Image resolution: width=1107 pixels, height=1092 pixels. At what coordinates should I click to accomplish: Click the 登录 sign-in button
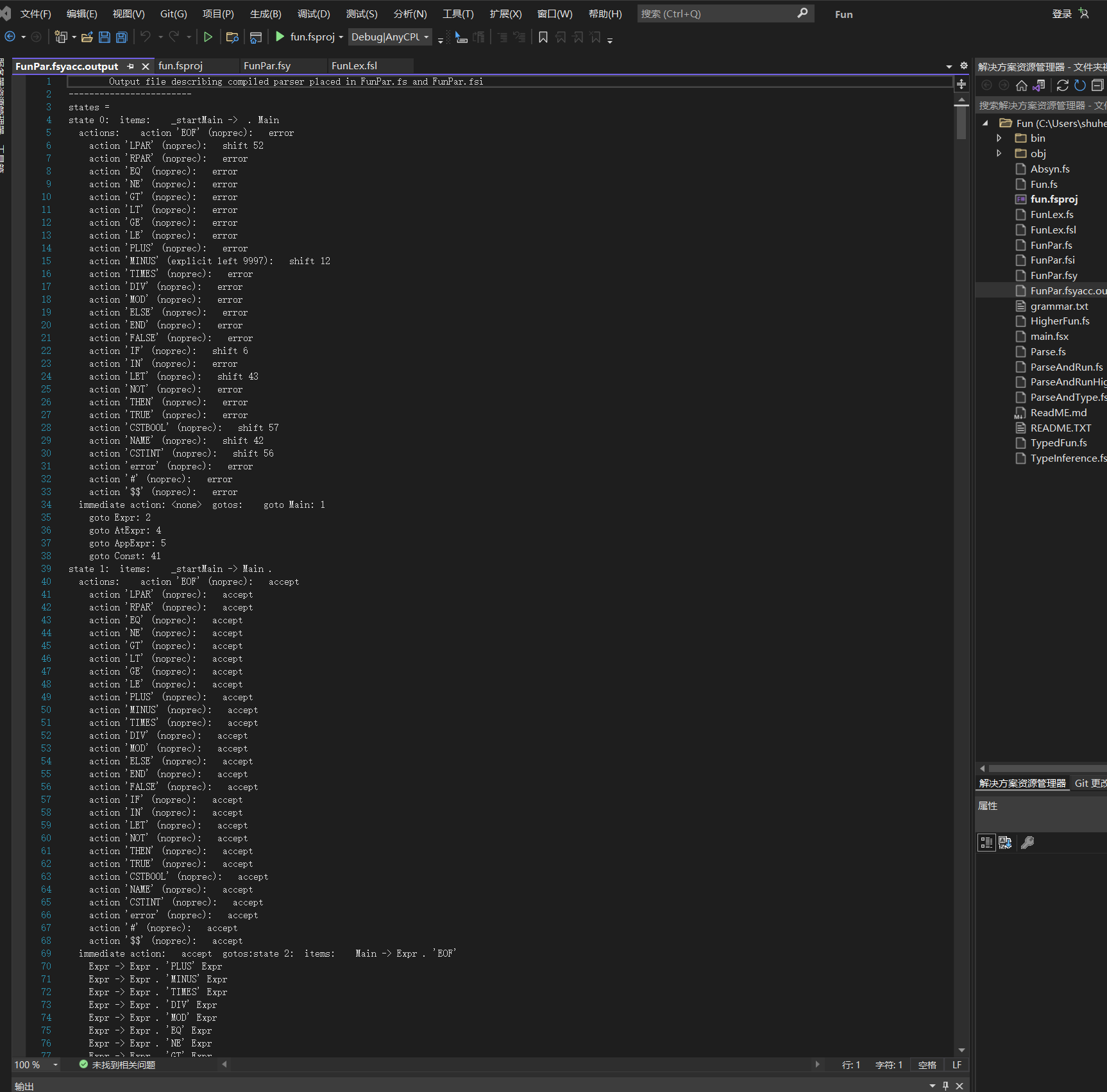pos(1061,14)
